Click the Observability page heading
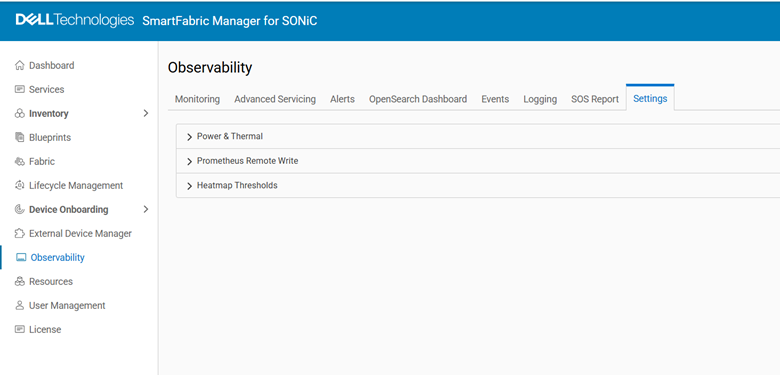This screenshot has height=375, width=780. 210,68
